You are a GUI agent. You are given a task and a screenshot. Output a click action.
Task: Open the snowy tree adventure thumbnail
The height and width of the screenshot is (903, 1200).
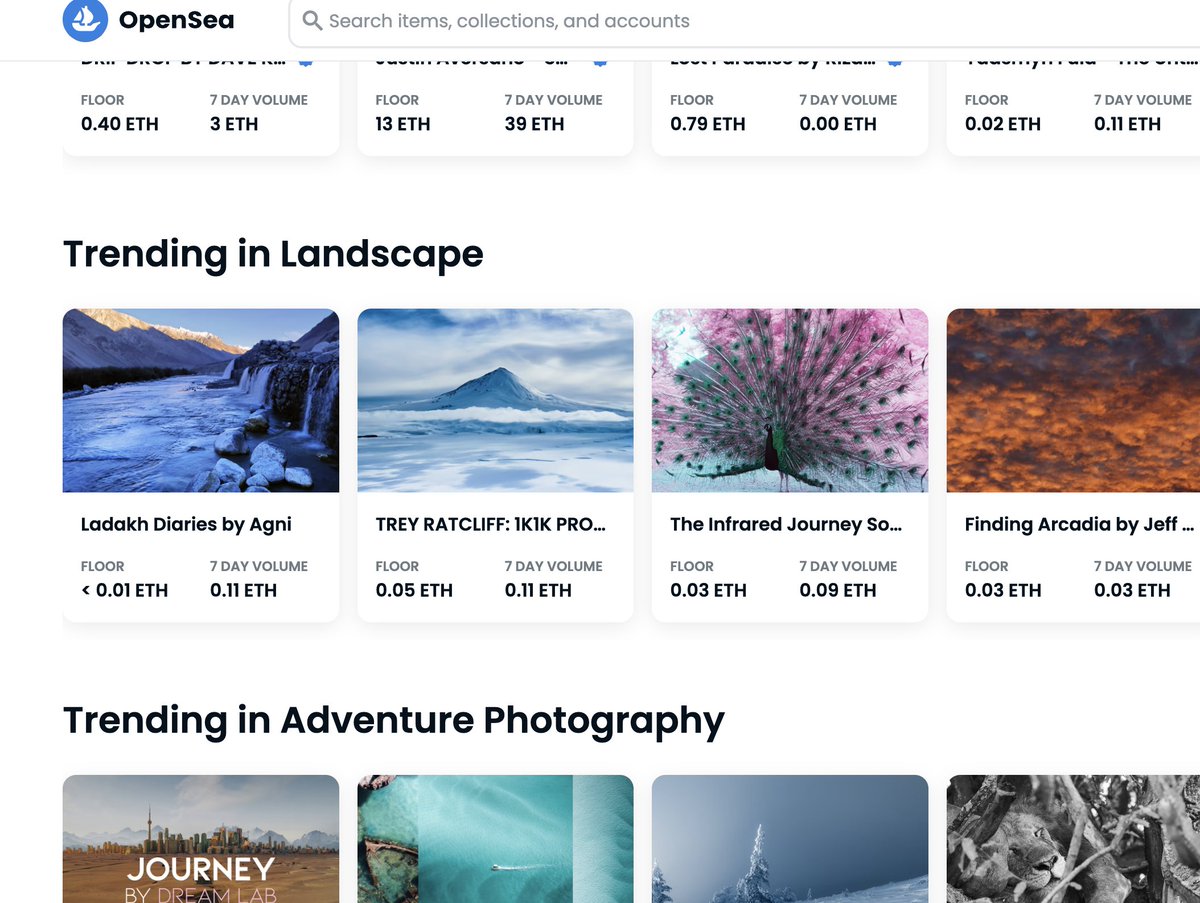(790, 839)
